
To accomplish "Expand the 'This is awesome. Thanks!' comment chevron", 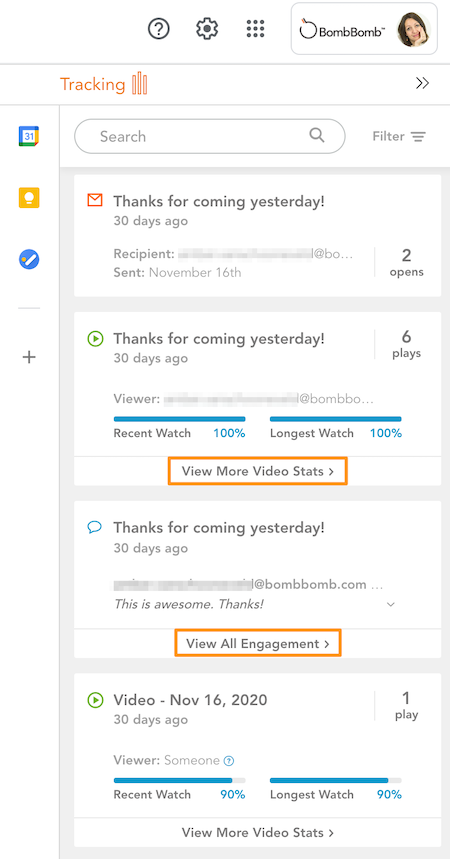I will [391, 604].
